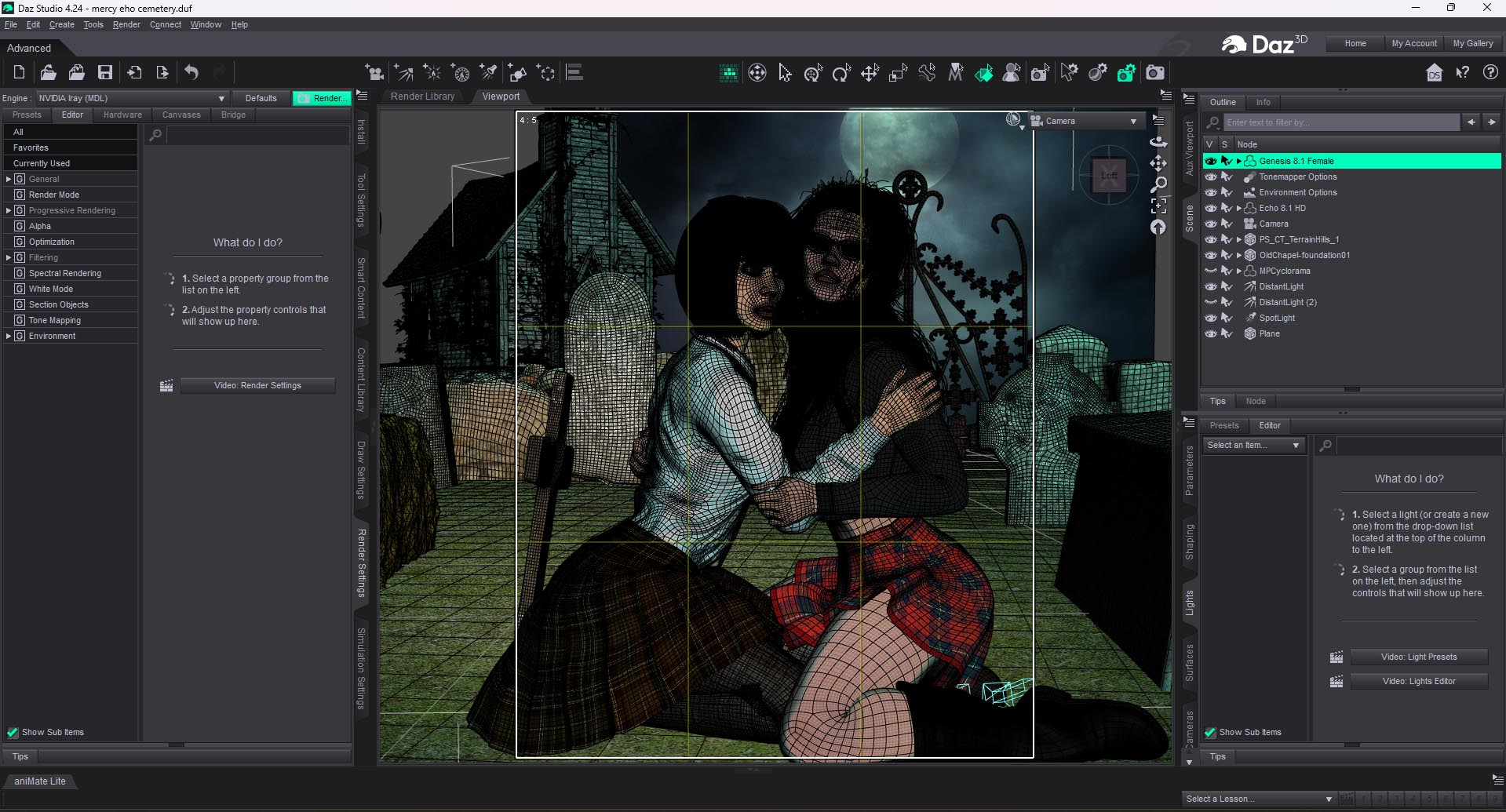Click the viewport reset view icon

(1158, 227)
